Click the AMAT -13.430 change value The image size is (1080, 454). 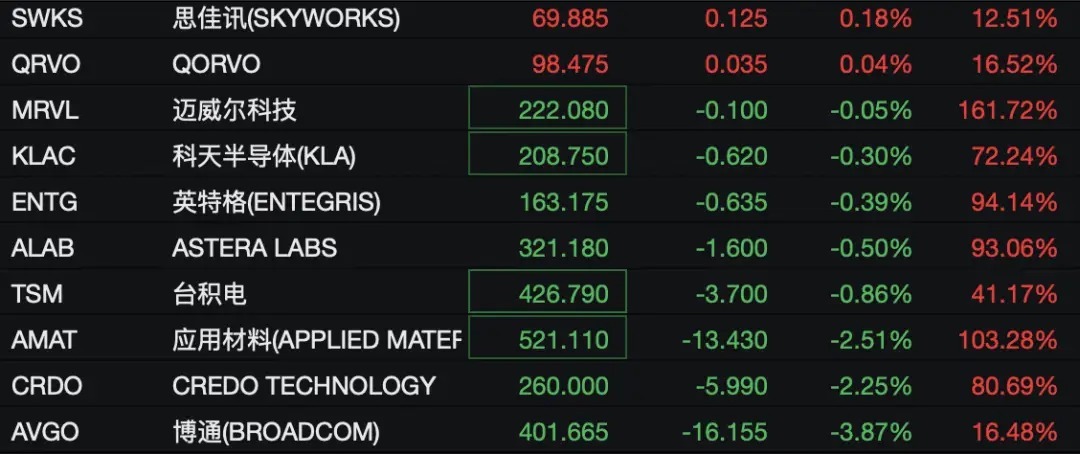click(x=724, y=340)
